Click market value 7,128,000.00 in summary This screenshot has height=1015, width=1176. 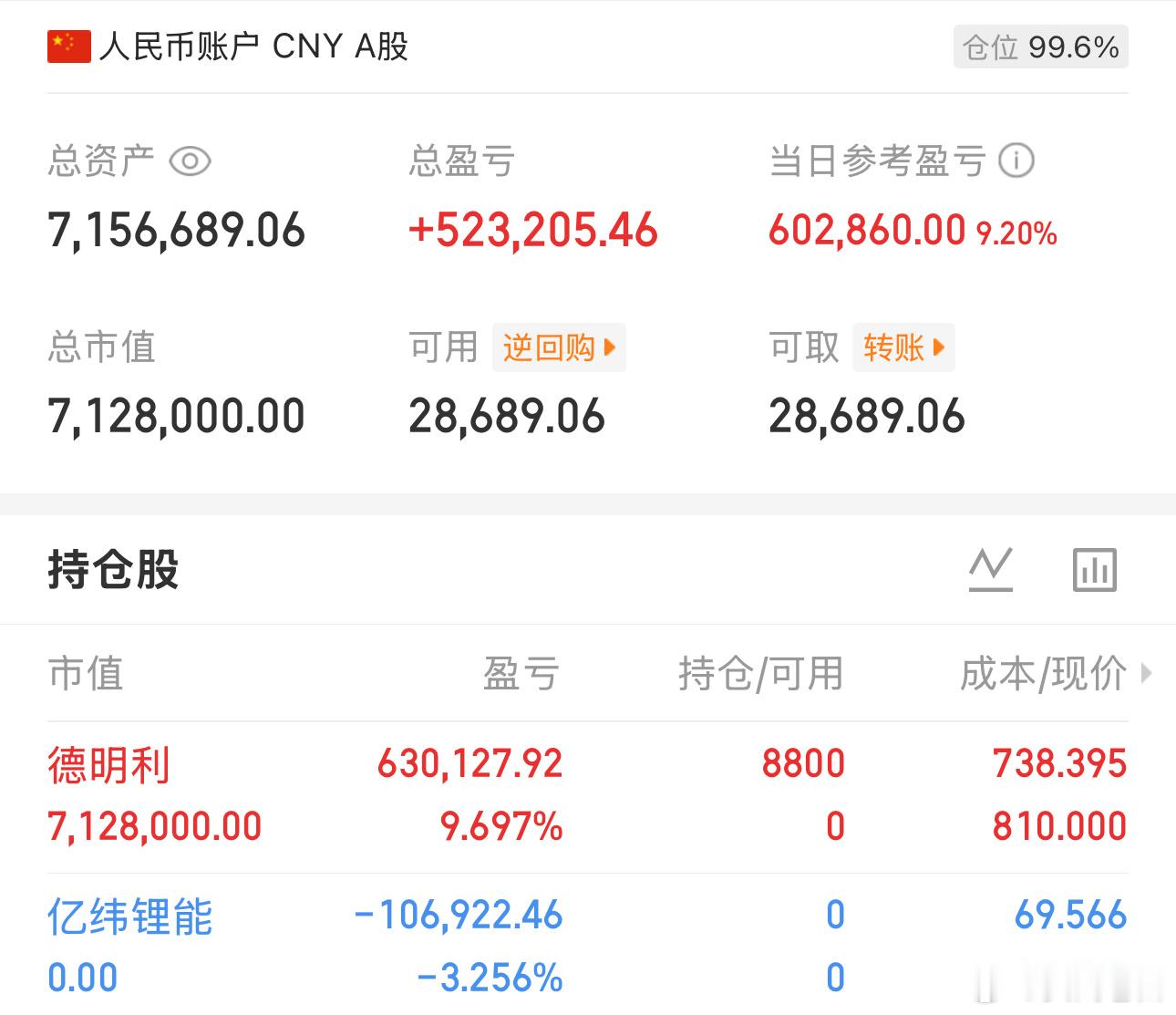[x=177, y=417]
